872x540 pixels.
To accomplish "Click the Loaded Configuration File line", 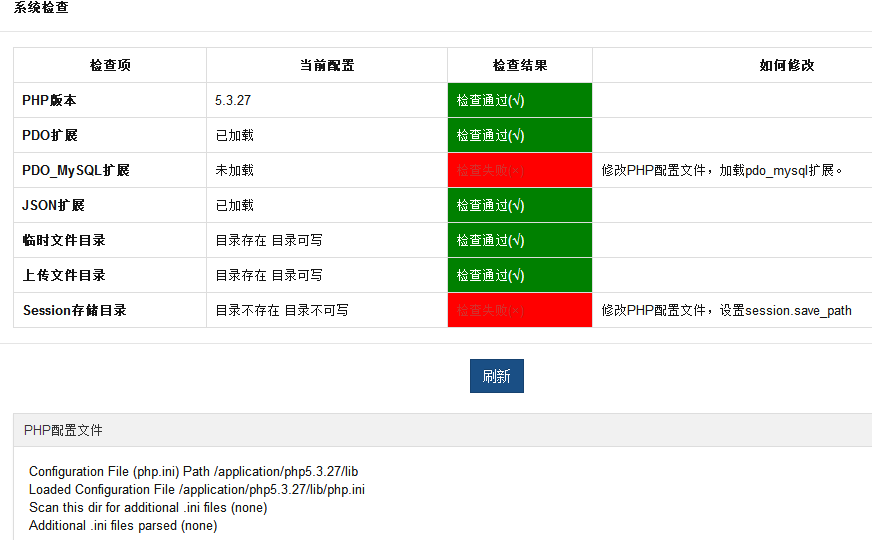I will 197,490.
